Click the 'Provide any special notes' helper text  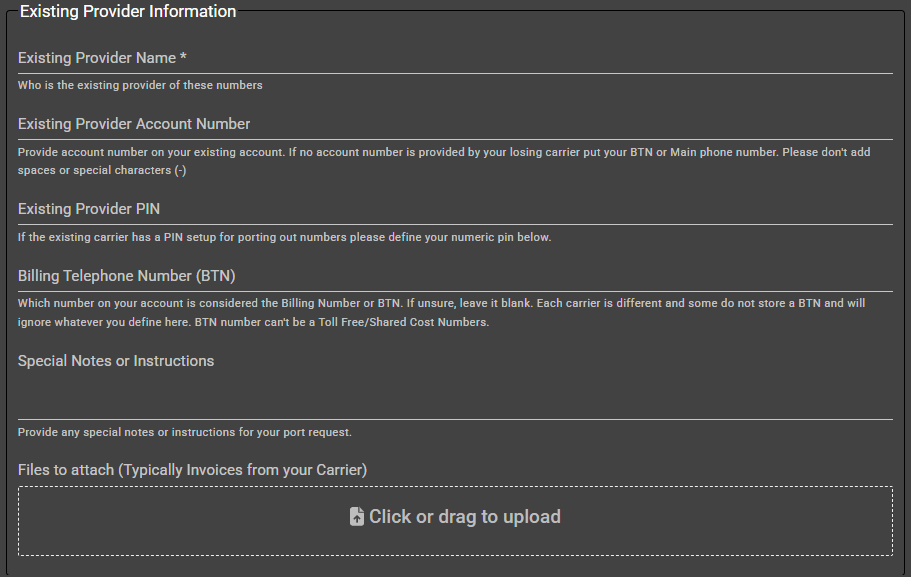185,433
